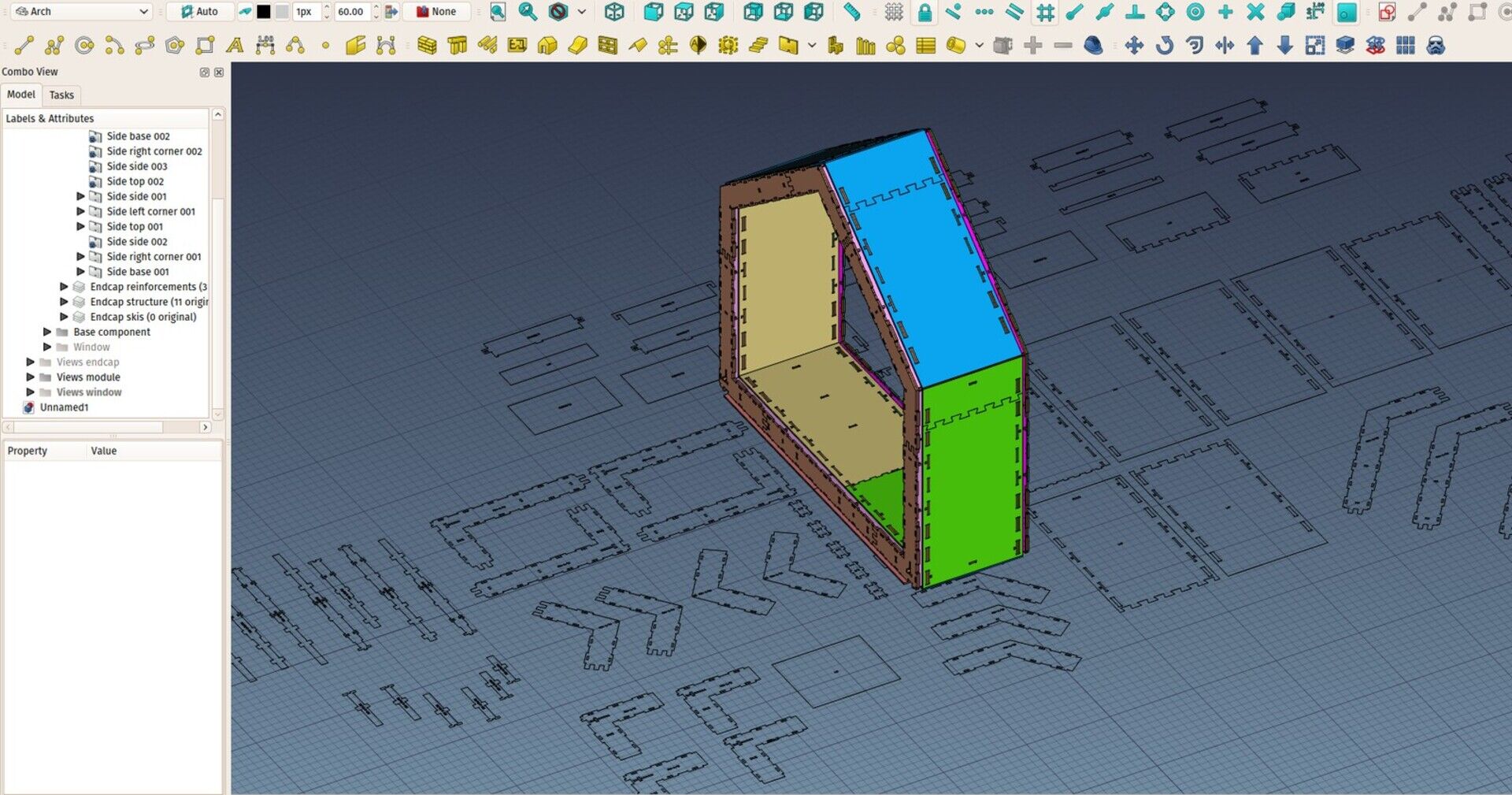
Task: Toggle snap to perpendicular
Action: click(x=1136, y=12)
